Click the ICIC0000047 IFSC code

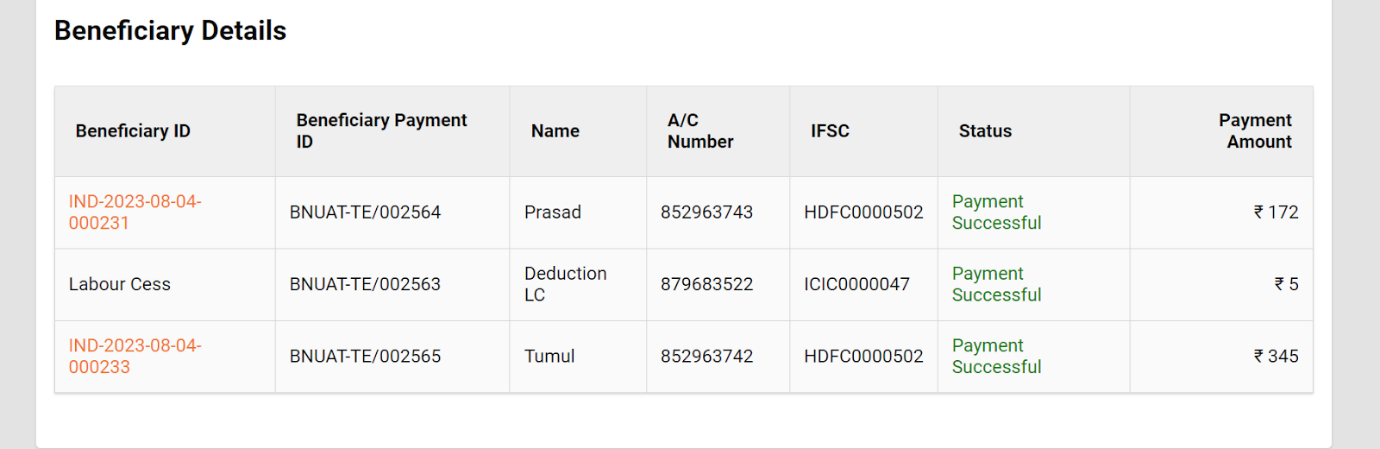[857, 284]
